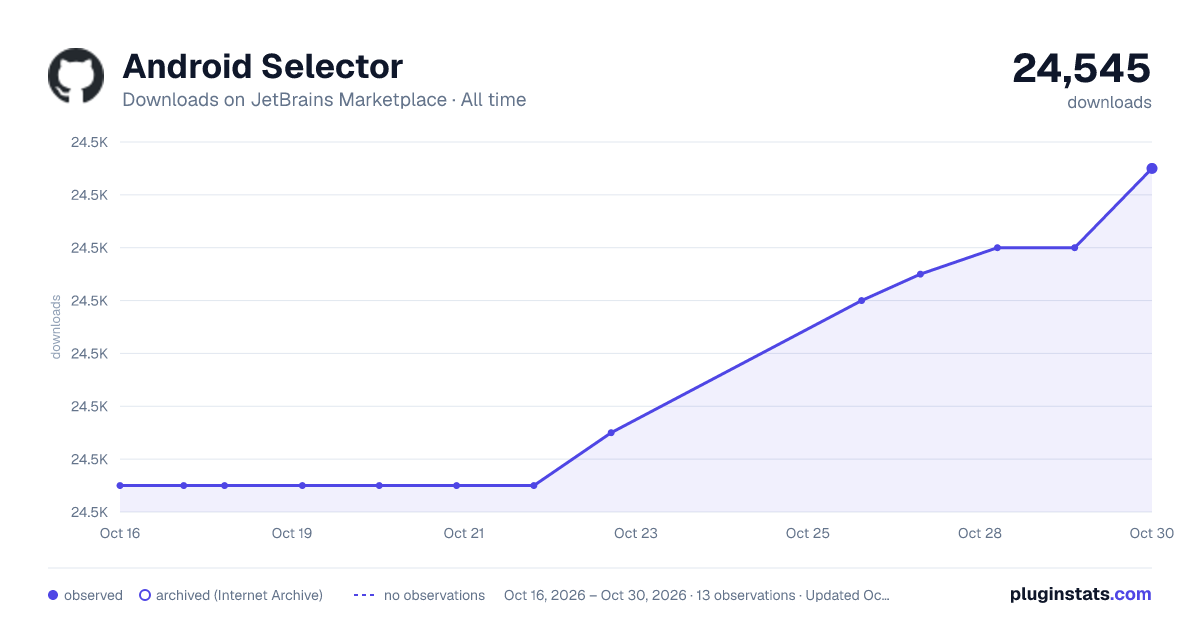Click the hollow circle legend marker for archived
Image resolution: width=1200 pixels, height=630 pixels.
point(144,595)
